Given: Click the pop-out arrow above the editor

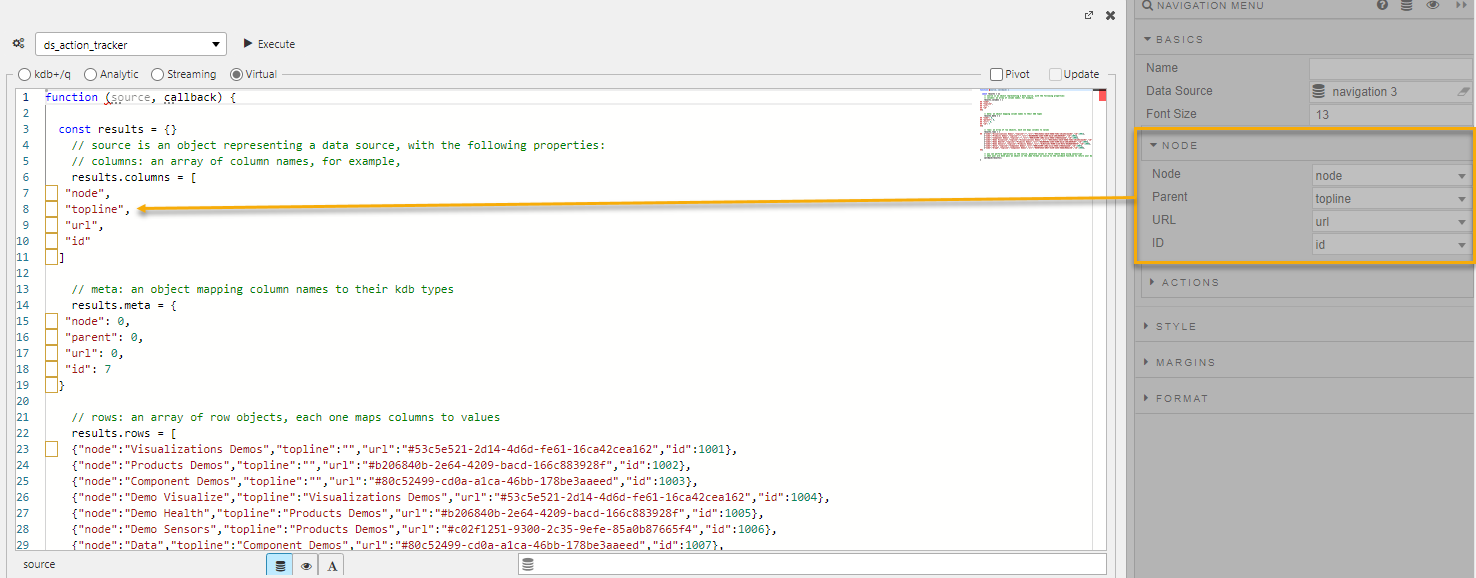Looking at the screenshot, I should click(x=1088, y=16).
